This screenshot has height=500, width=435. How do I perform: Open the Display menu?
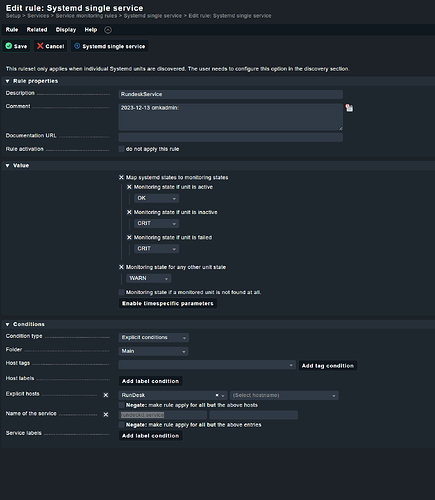point(66,30)
